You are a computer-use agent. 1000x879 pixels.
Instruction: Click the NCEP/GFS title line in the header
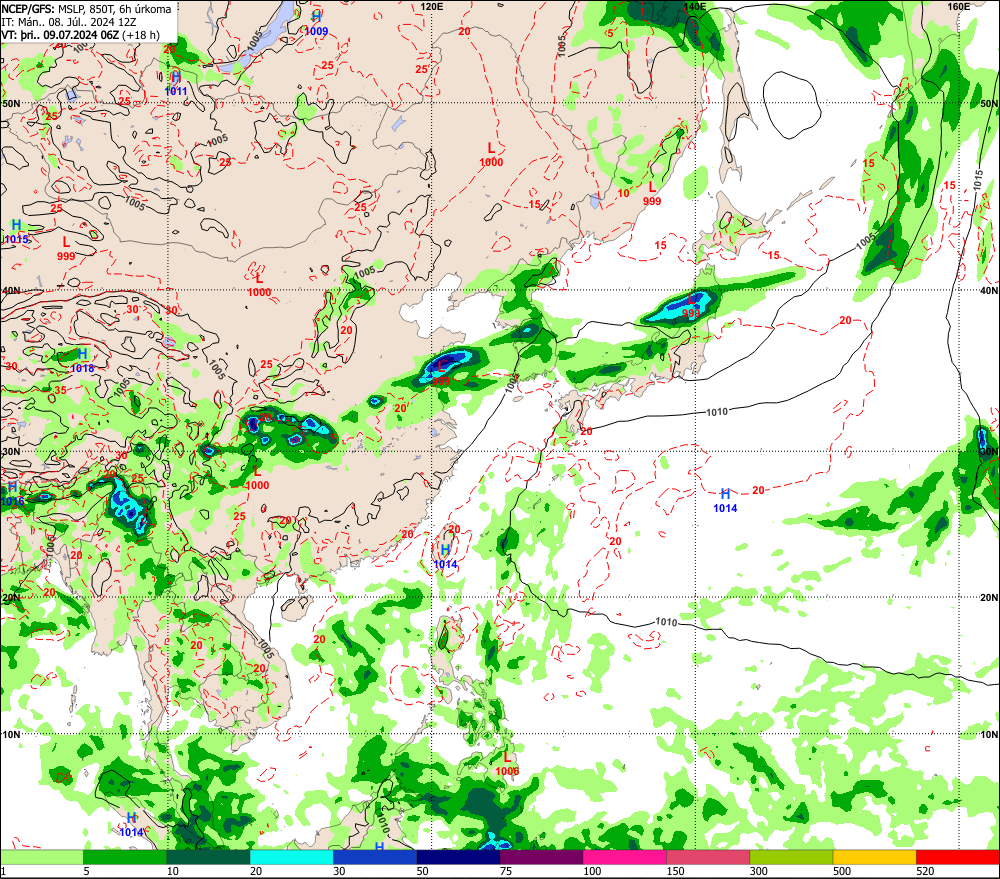click(x=86, y=9)
